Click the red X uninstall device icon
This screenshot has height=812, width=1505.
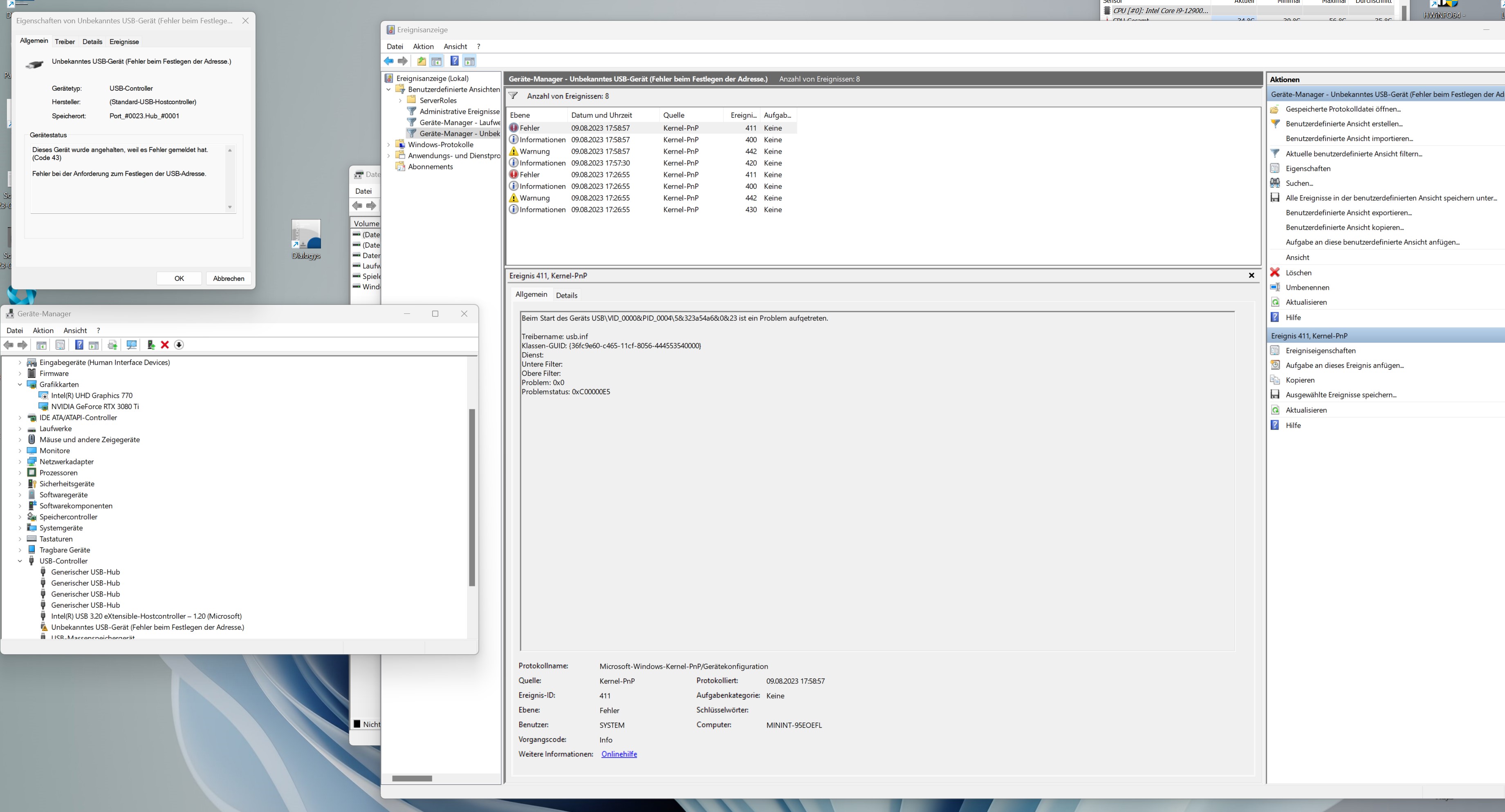[165, 345]
